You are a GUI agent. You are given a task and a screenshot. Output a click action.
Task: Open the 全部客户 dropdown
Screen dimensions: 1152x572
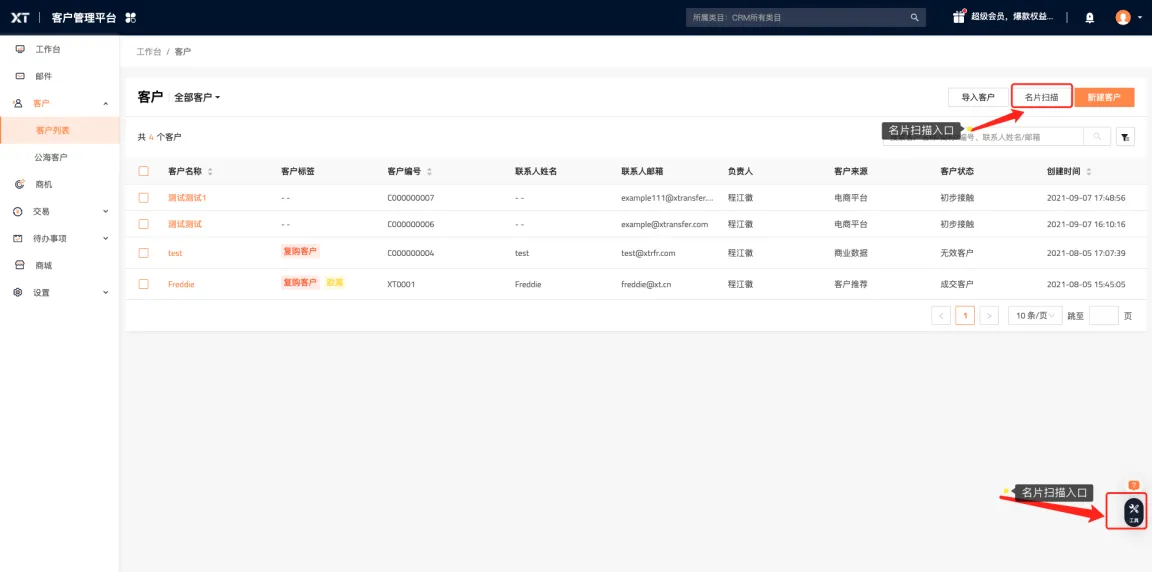coord(197,97)
